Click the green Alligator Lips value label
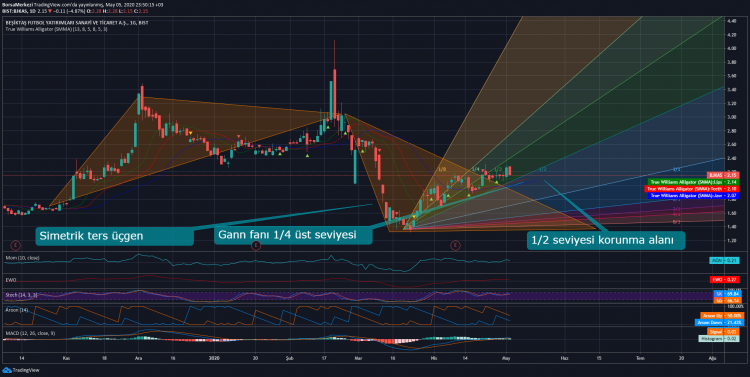Image resolution: width=750 pixels, height=377 pixels. click(694, 182)
